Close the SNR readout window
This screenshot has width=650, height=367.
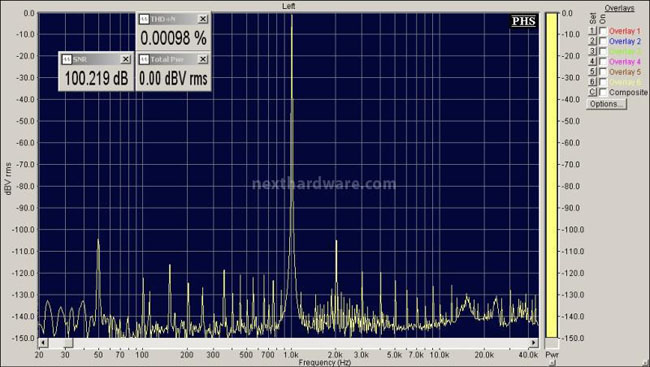[126, 60]
